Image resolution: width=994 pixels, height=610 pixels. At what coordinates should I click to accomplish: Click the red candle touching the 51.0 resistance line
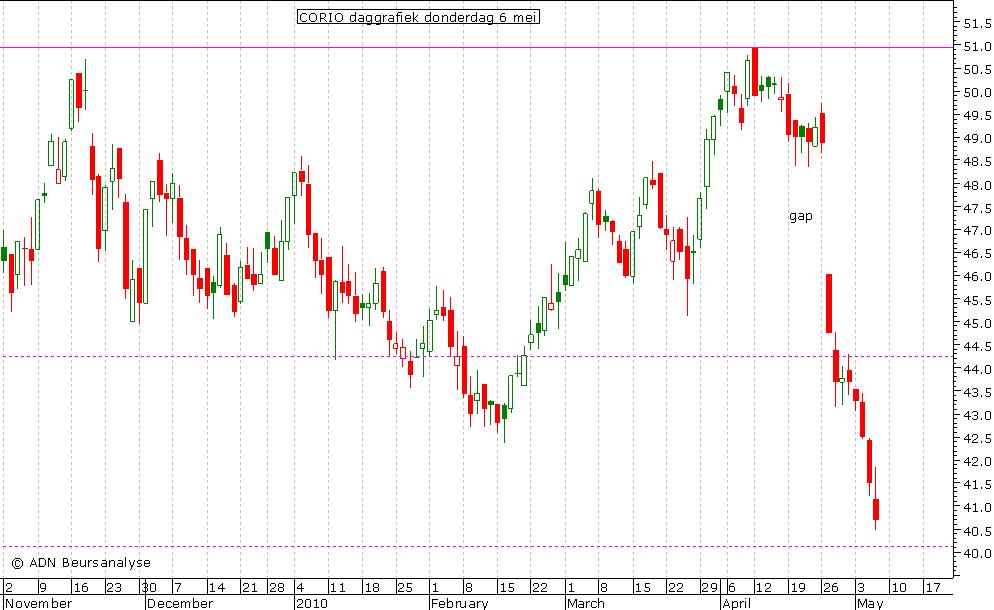pos(755,71)
